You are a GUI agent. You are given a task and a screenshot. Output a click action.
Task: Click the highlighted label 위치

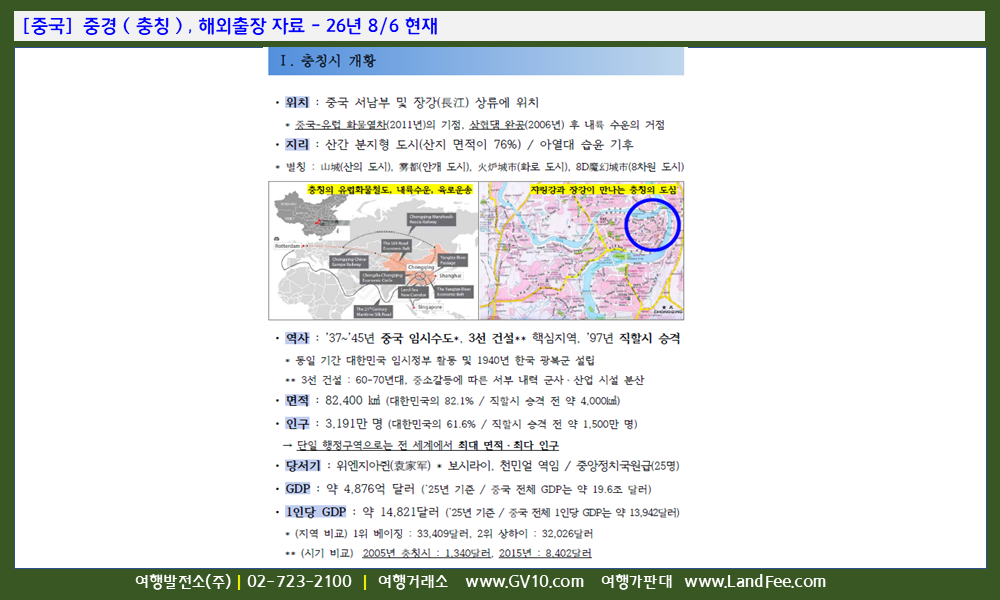click(x=297, y=102)
